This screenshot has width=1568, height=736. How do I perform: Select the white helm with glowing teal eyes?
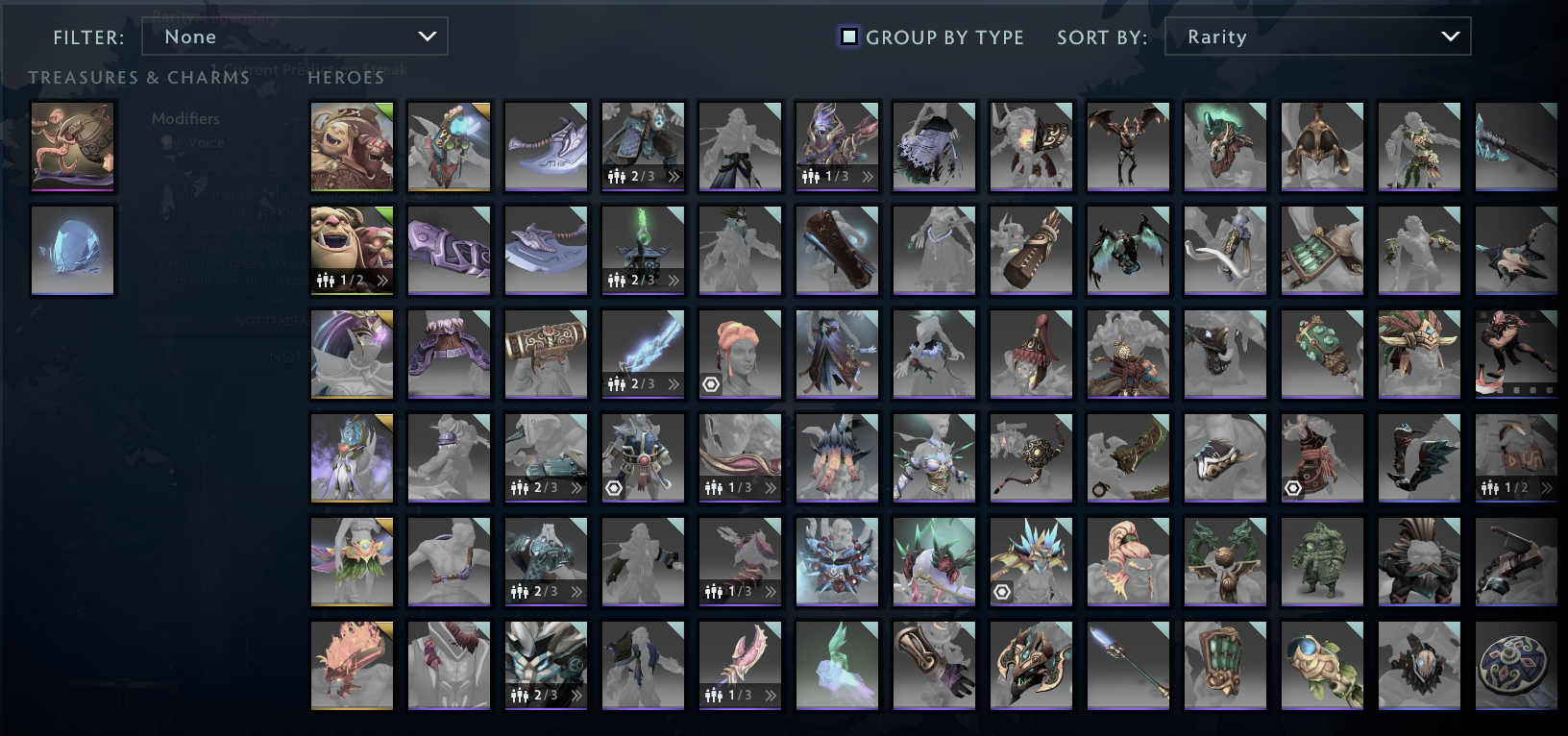[546, 666]
